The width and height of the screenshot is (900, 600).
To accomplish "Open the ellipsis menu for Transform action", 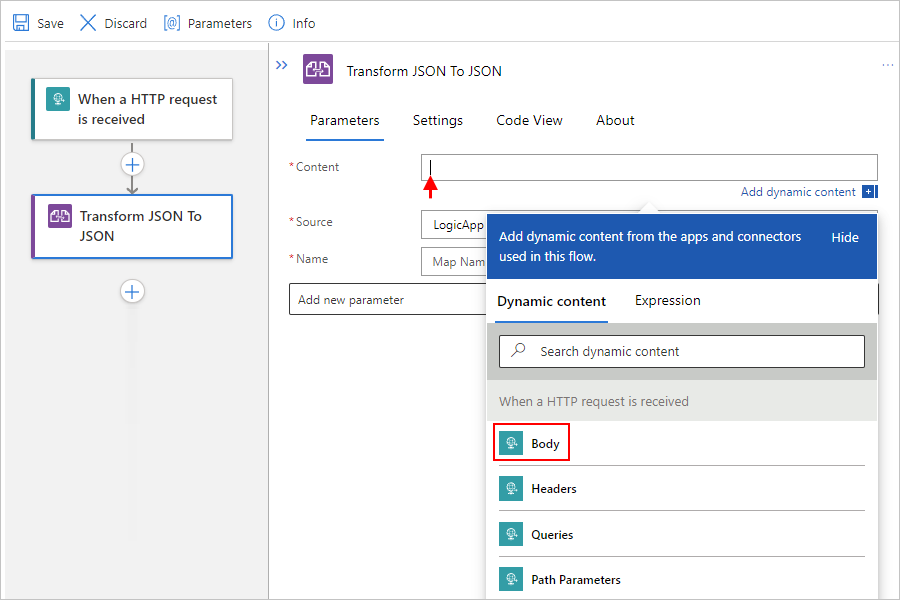I will coord(887,65).
